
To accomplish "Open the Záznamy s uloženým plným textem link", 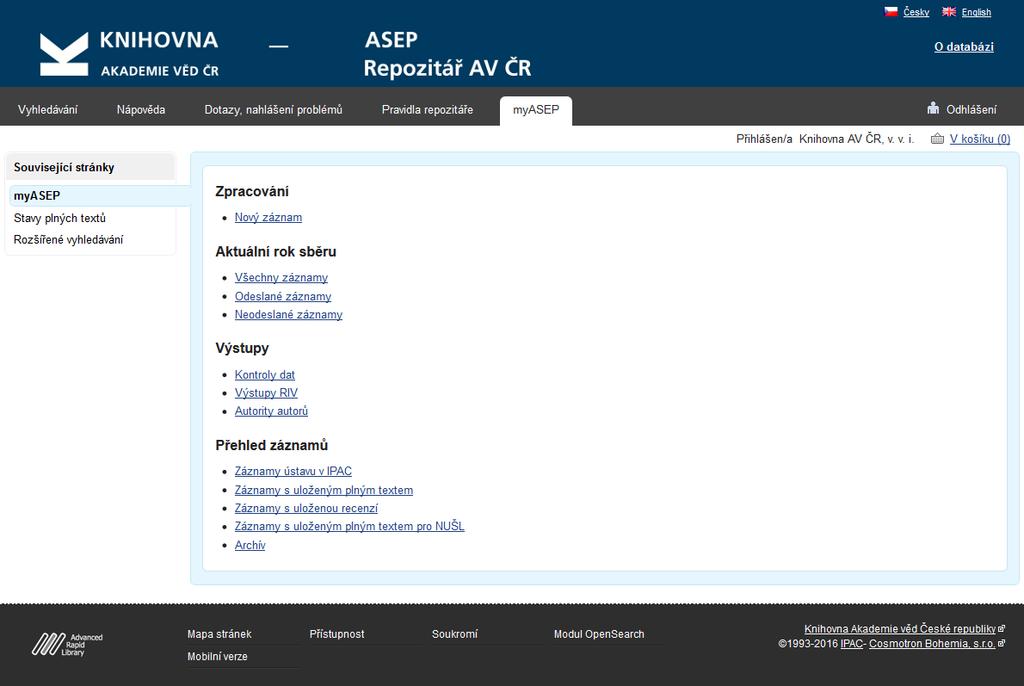I will (x=324, y=490).
